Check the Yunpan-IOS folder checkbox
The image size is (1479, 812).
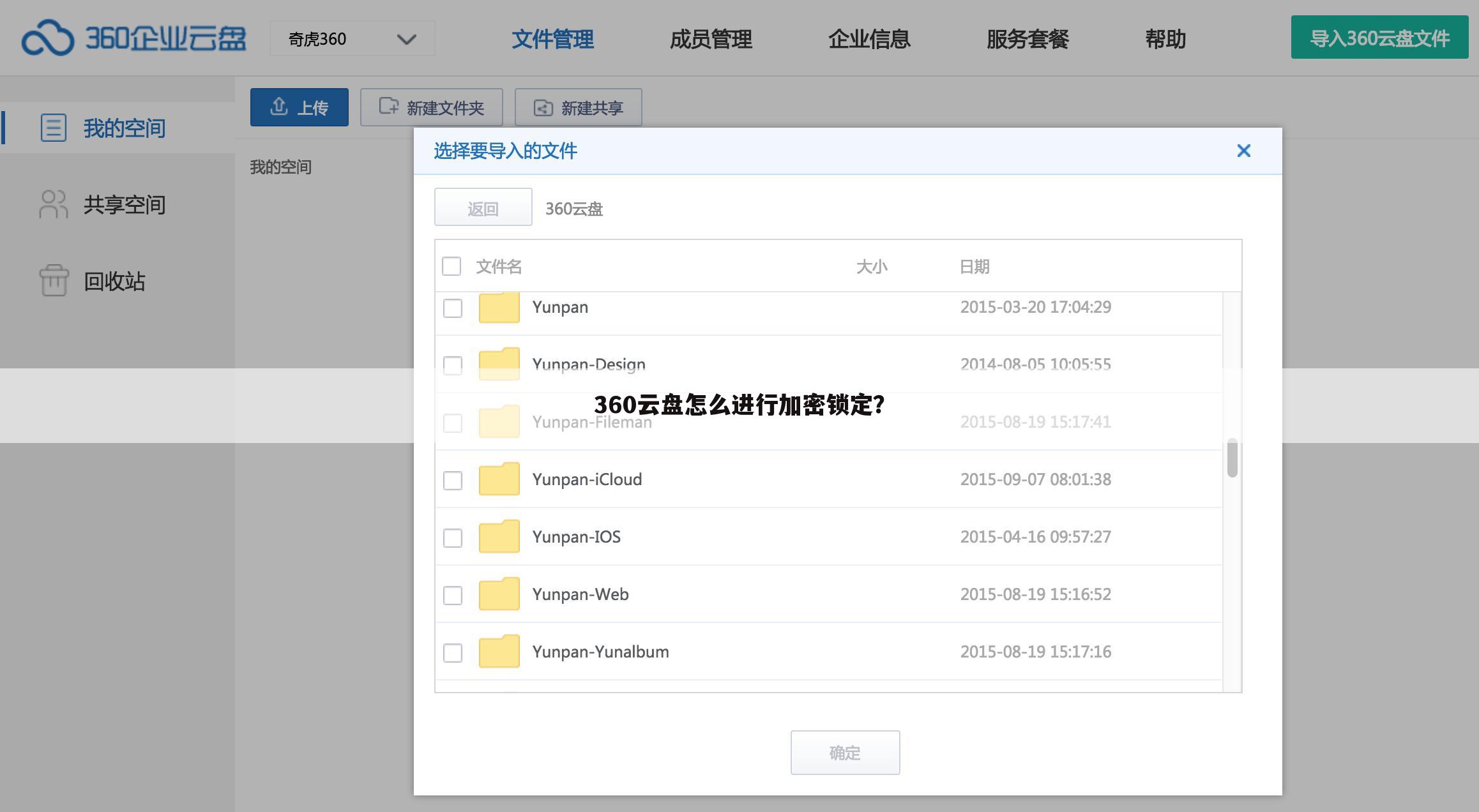point(453,538)
